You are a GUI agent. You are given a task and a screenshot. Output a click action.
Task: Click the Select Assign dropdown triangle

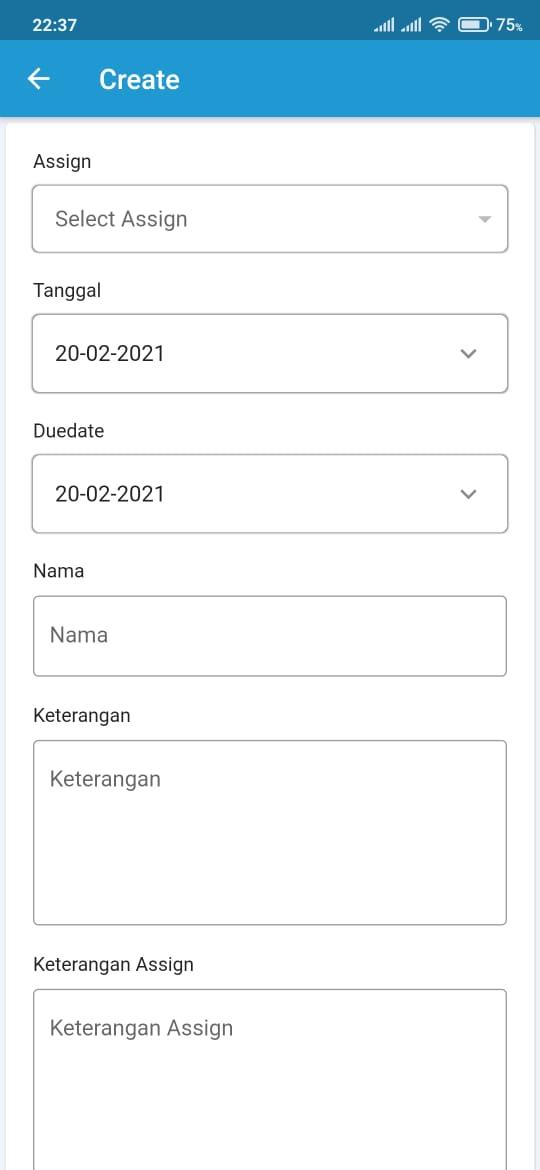pyautogui.click(x=485, y=219)
